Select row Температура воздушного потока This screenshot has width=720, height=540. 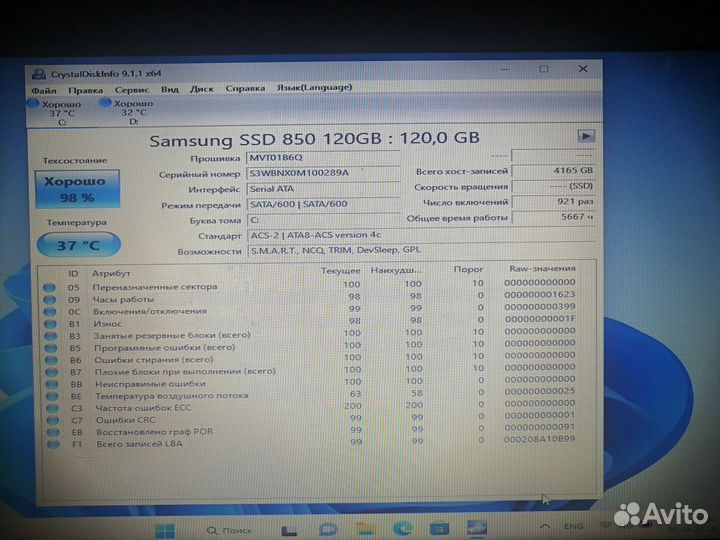coord(311,394)
